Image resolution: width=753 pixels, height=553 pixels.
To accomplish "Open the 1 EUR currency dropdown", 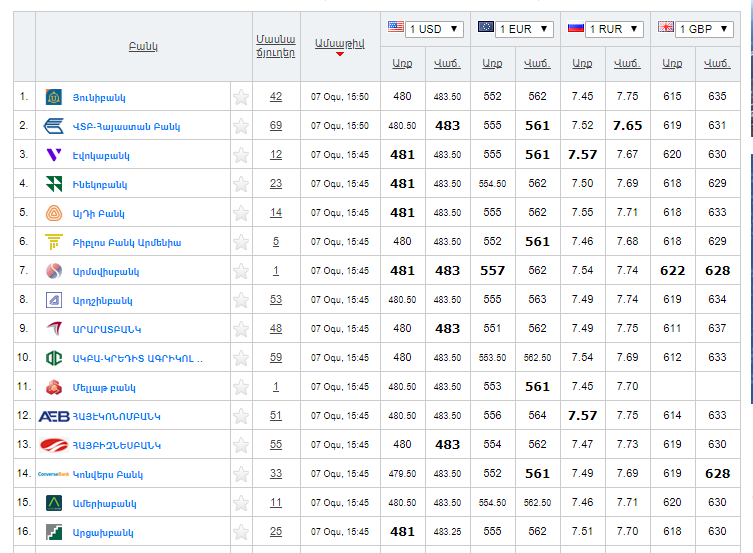I will (524, 29).
